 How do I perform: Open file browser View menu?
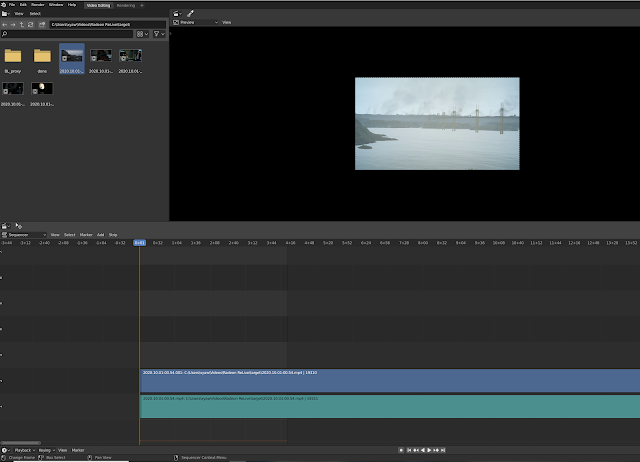(x=19, y=13)
